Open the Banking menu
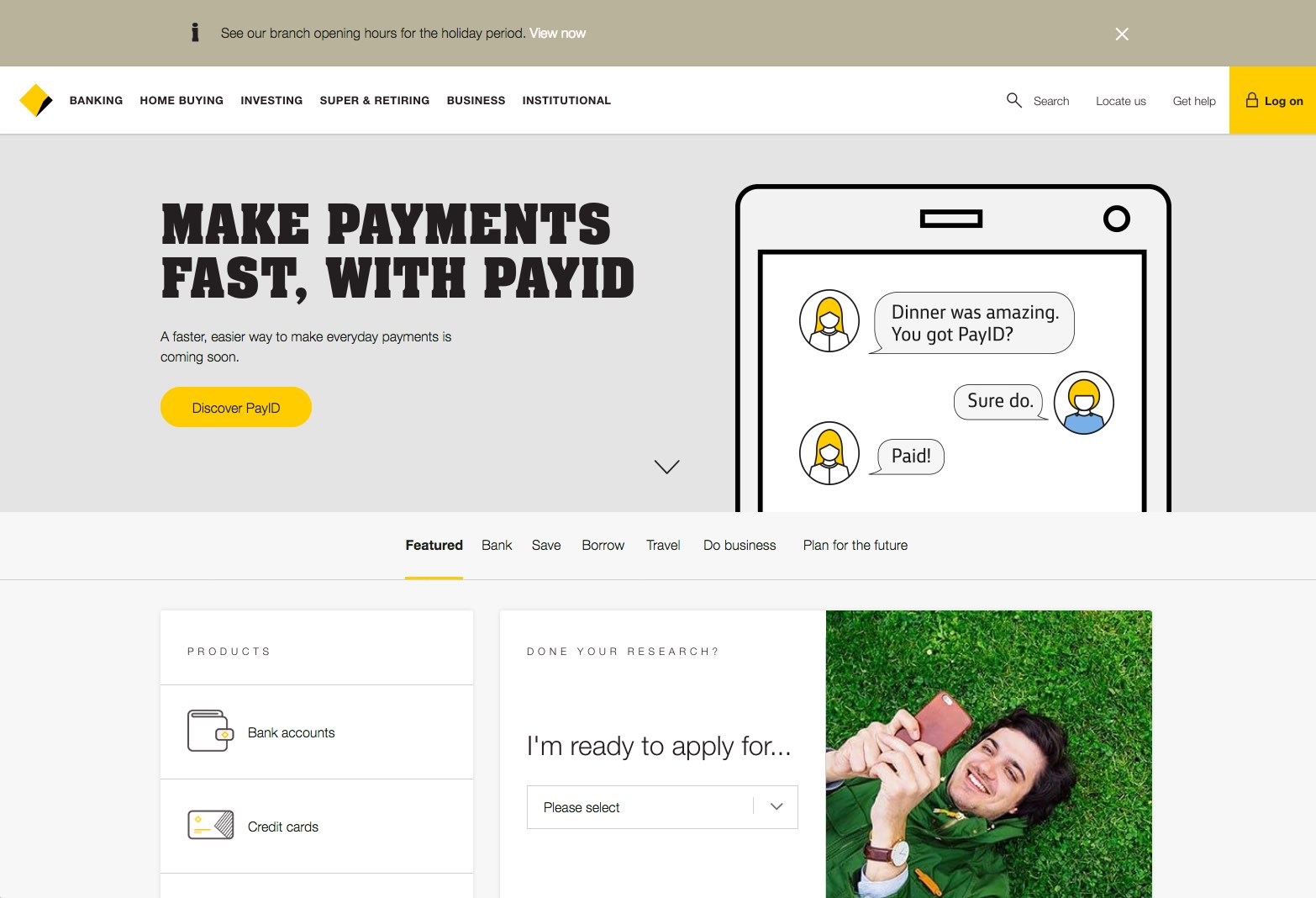Viewport: 1316px width, 898px height. coord(96,100)
